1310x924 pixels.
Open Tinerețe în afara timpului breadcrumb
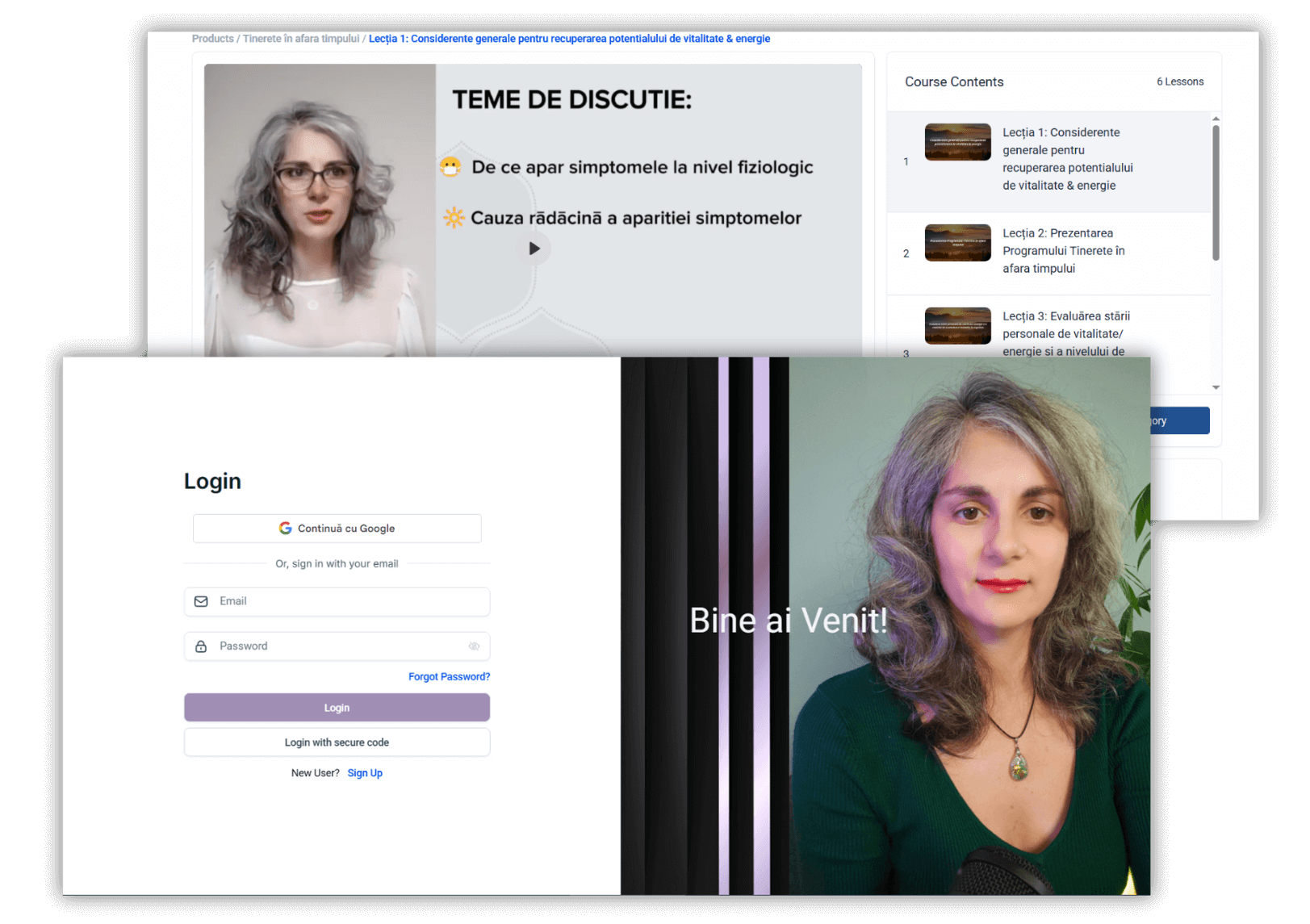[x=301, y=39]
